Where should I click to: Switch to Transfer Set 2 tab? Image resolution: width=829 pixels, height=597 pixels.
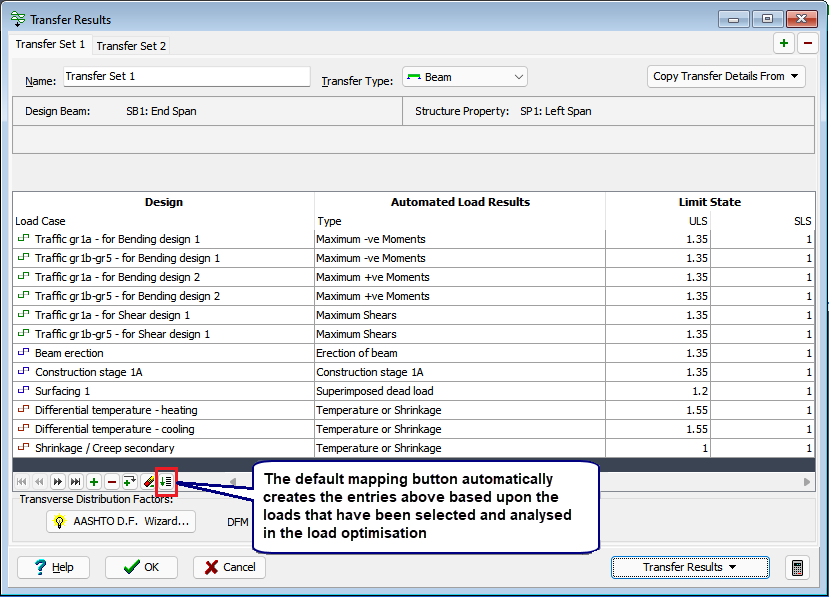coord(131,46)
